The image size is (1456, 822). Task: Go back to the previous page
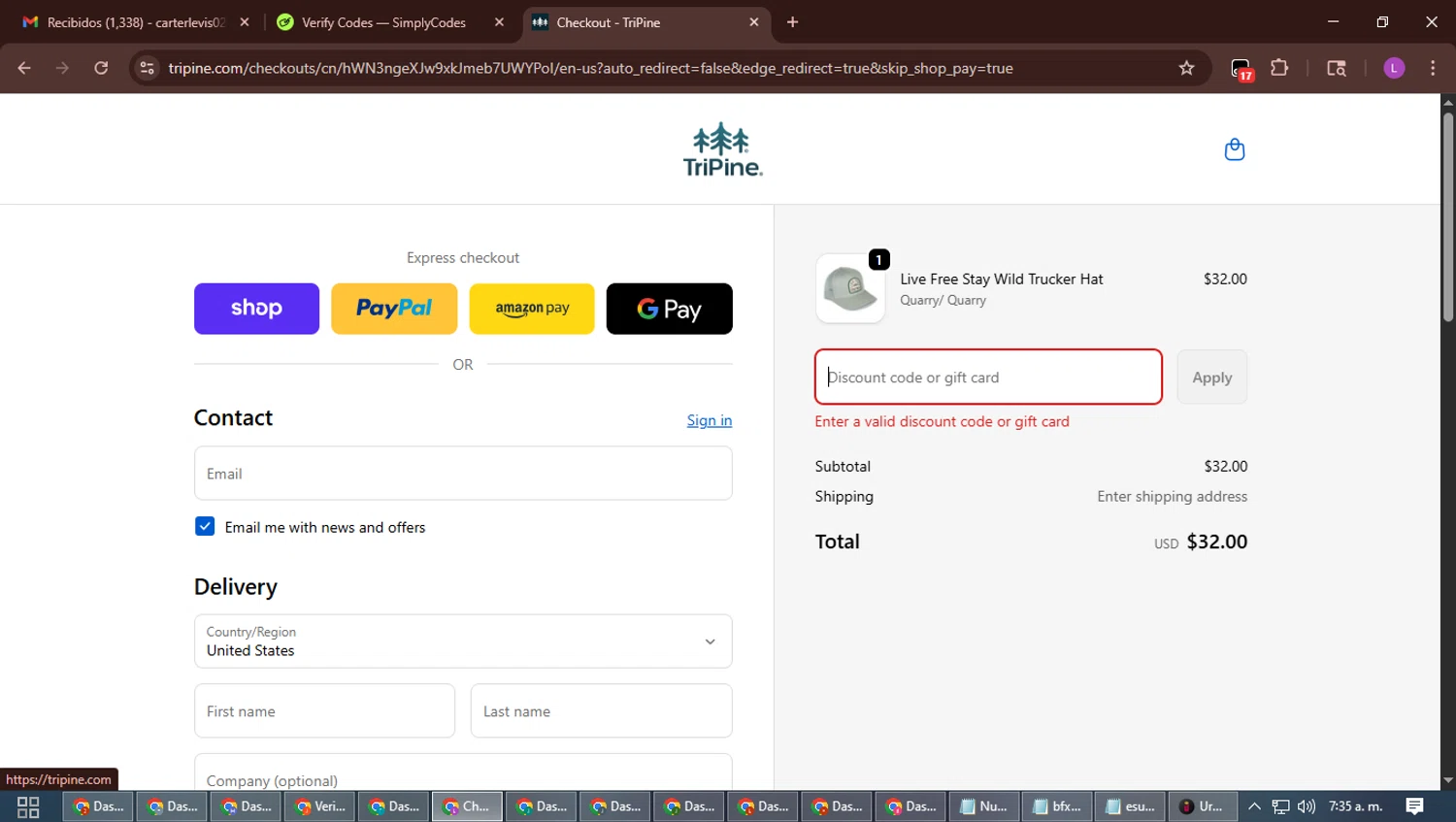24,68
